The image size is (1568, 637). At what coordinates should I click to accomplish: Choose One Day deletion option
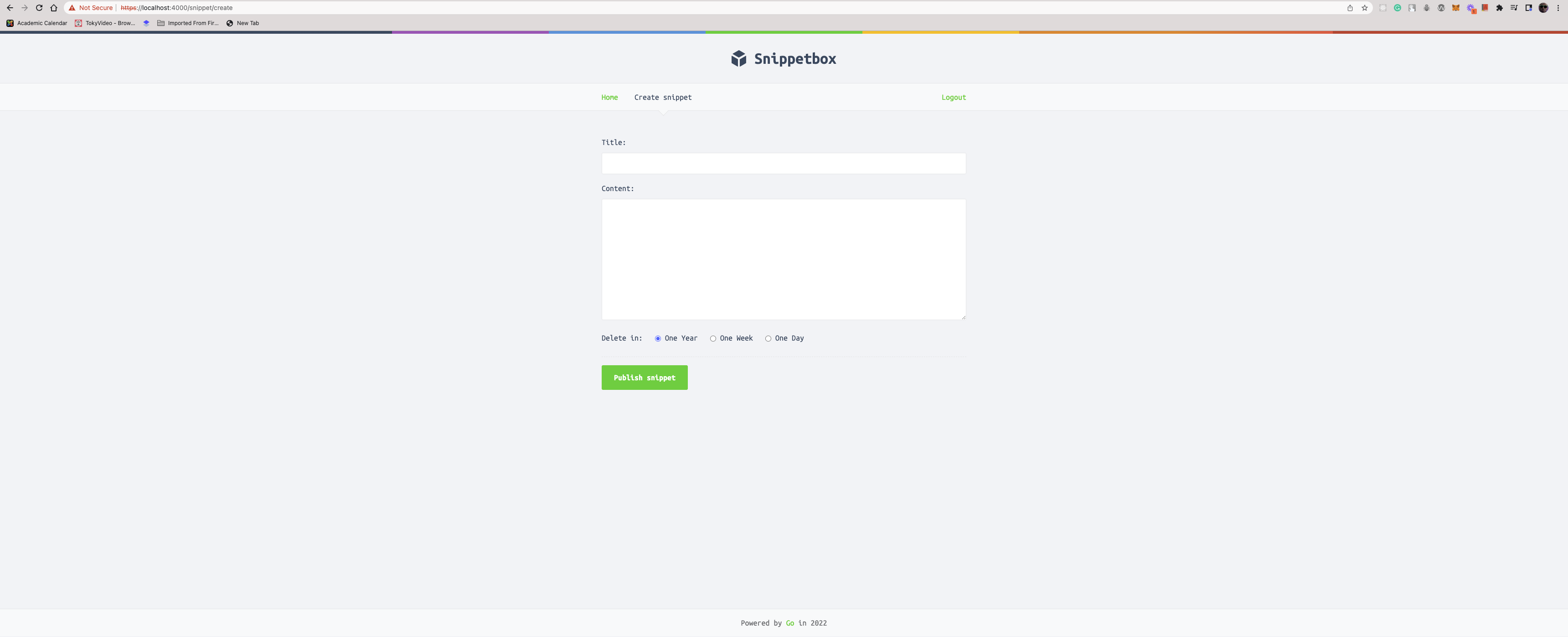(768, 339)
